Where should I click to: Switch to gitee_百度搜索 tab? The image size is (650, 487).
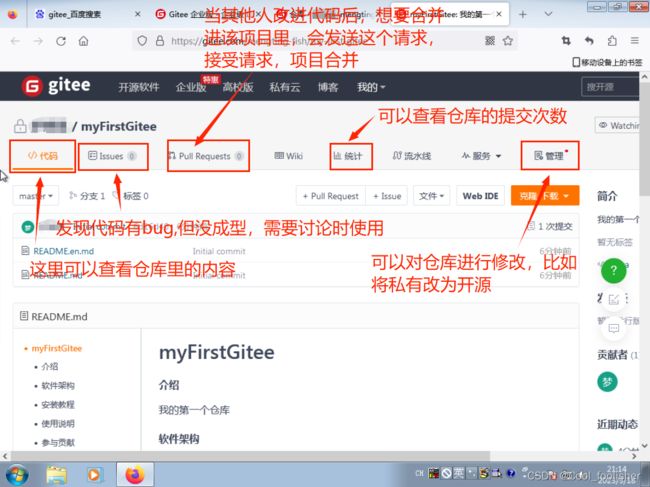tap(75, 15)
